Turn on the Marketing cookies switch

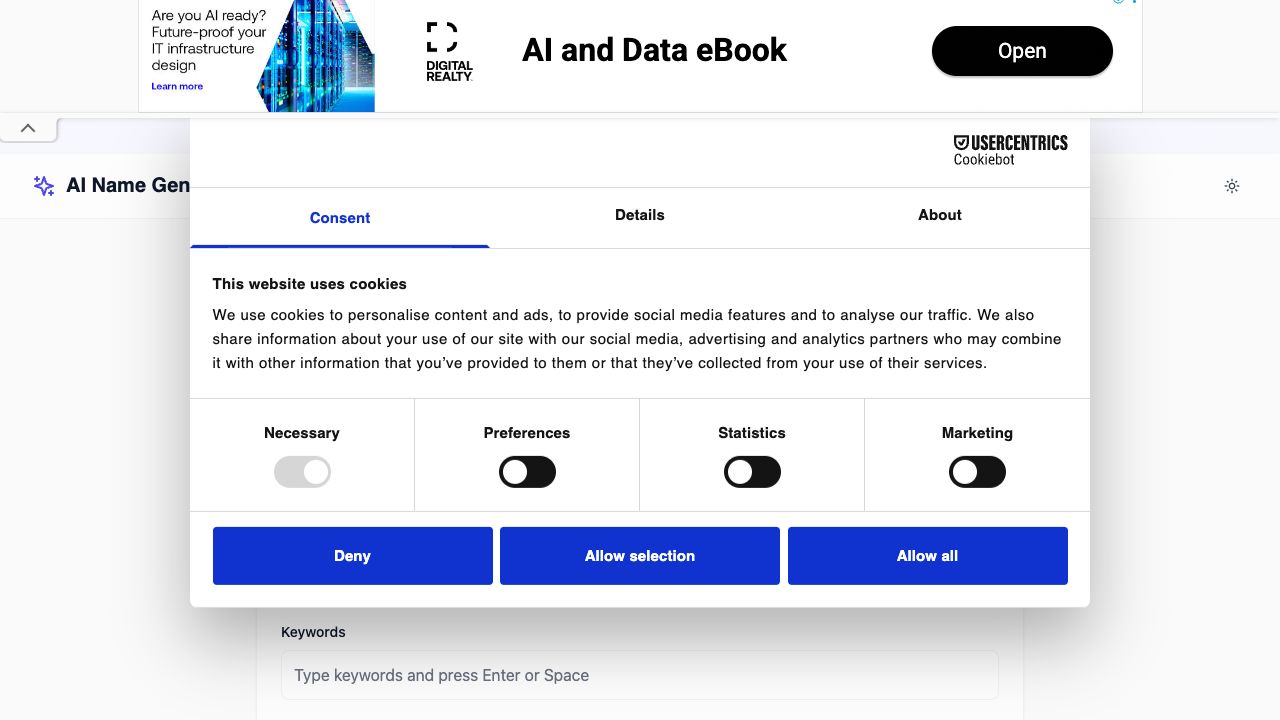pos(977,472)
